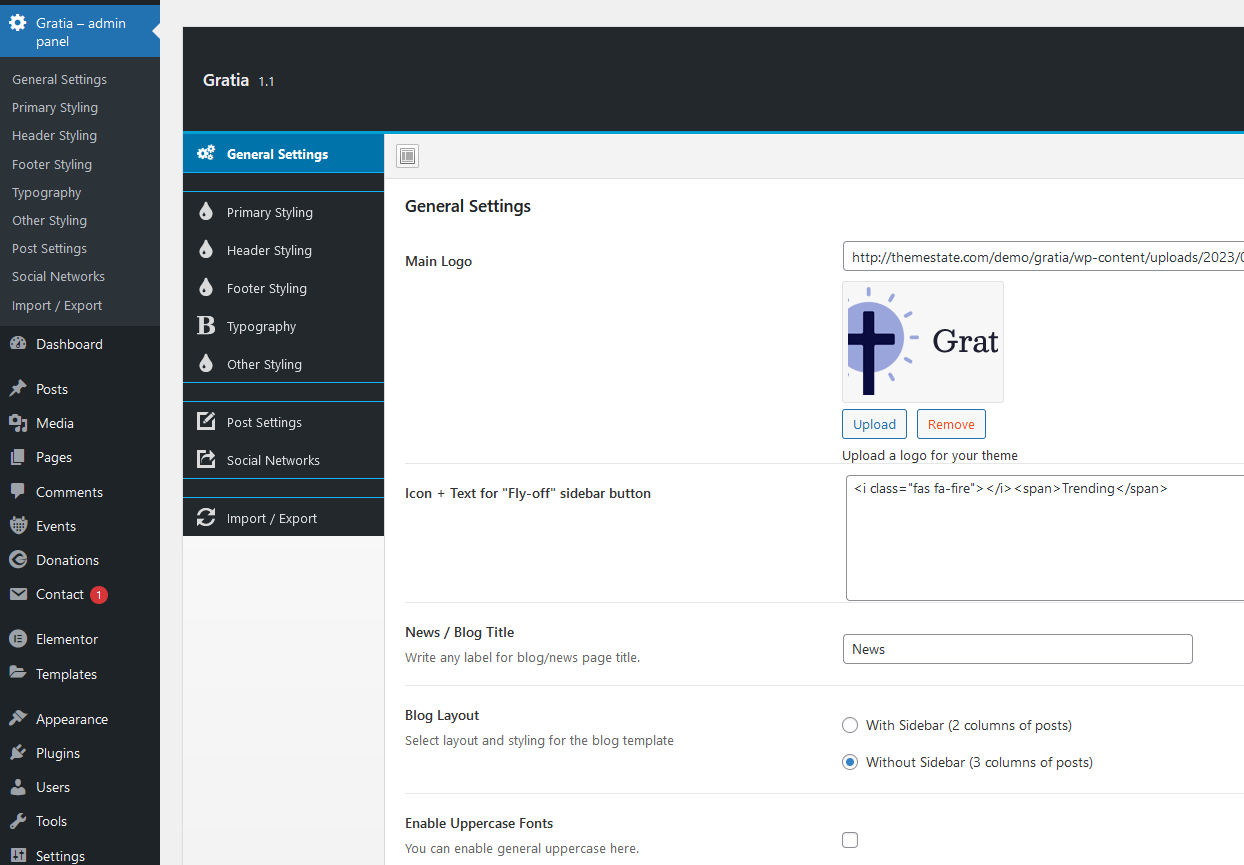Click the Settings sliders icon
This screenshot has width=1244, height=865.
18,856
